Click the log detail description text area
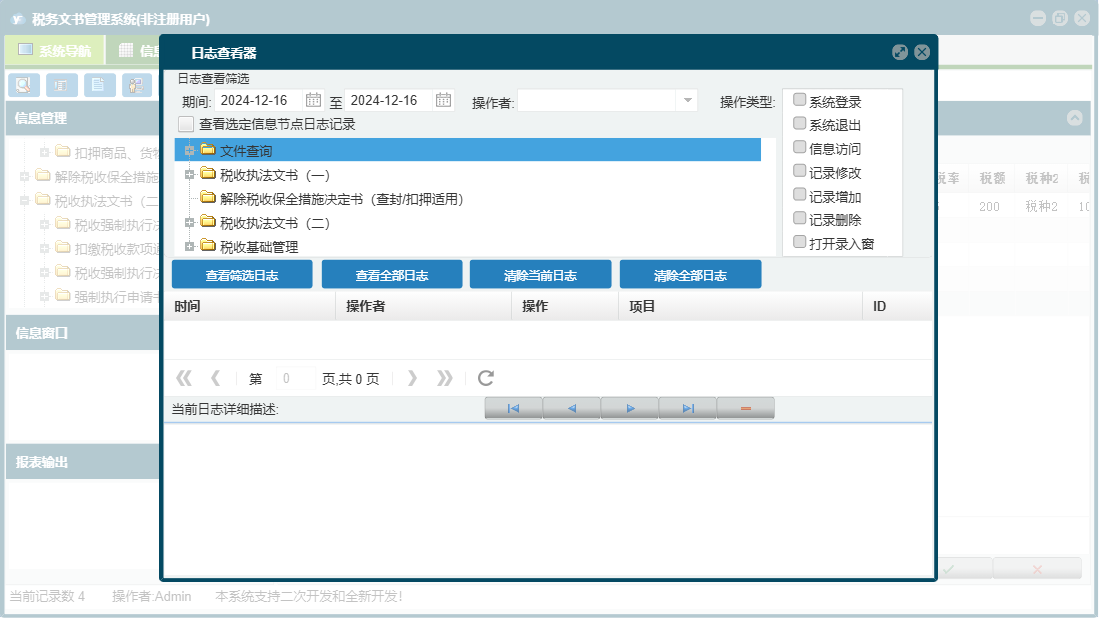This screenshot has height=618, width=1099. pos(548,500)
